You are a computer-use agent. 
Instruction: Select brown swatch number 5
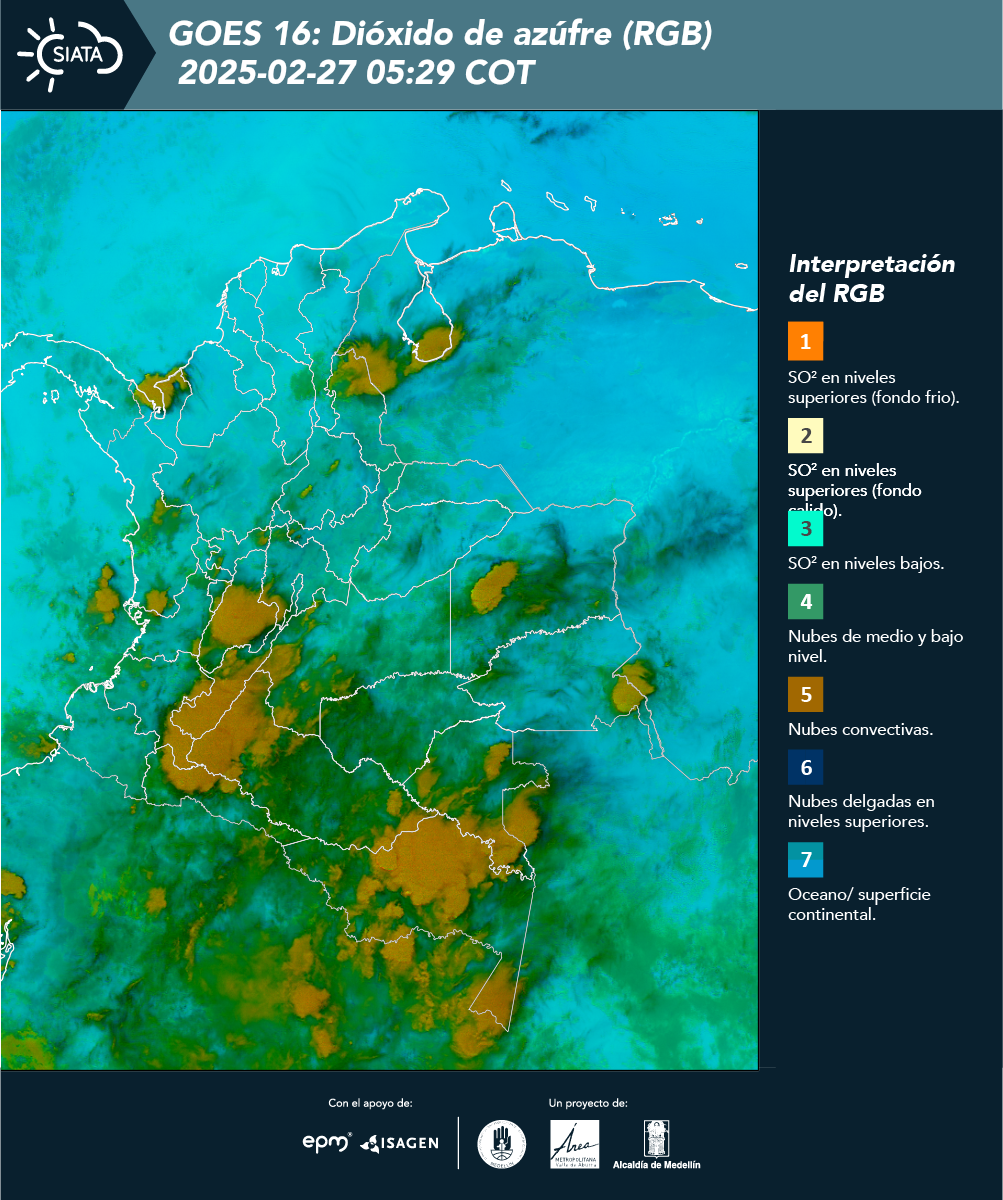pyautogui.click(x=805, y=694)
